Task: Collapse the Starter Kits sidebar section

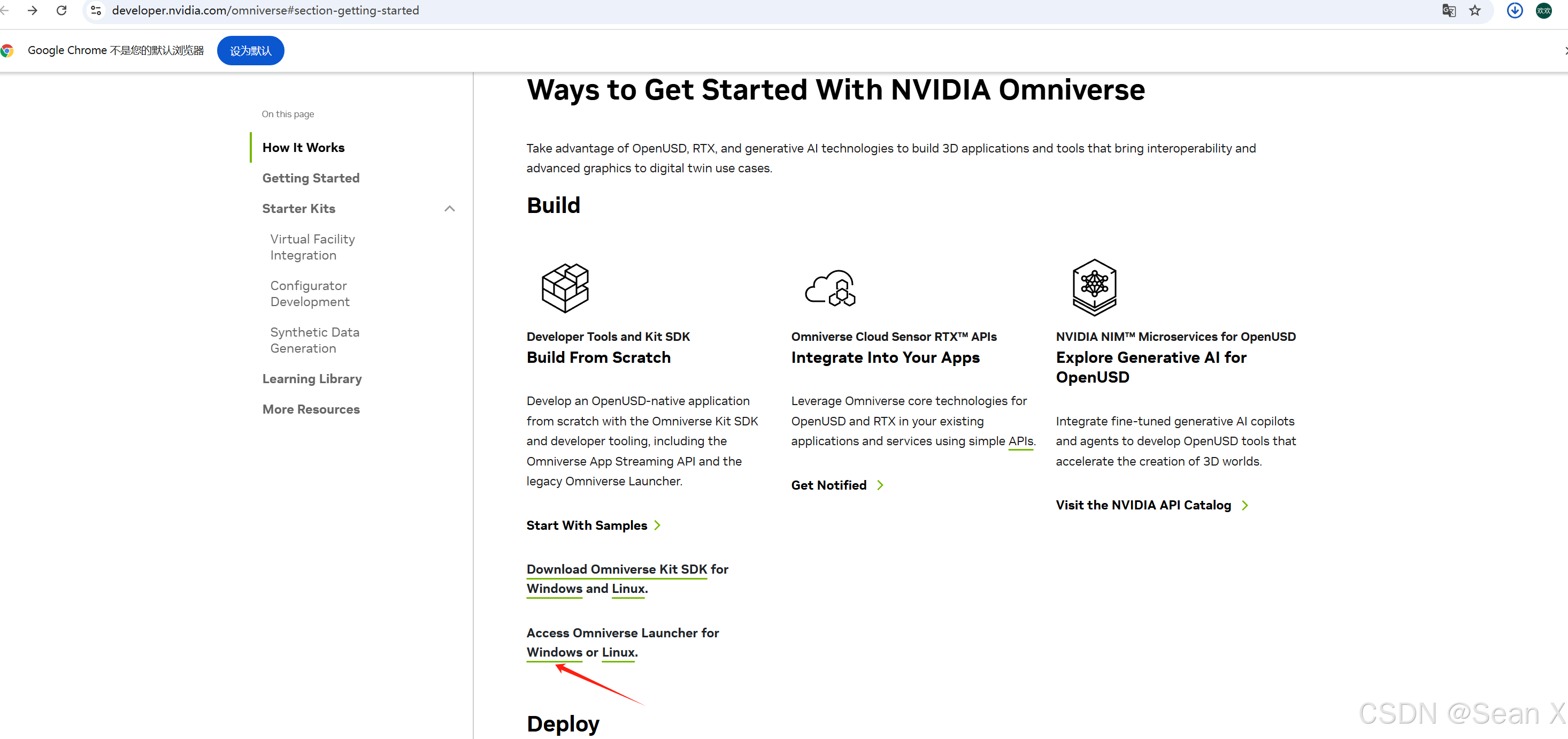Action: 449,209
